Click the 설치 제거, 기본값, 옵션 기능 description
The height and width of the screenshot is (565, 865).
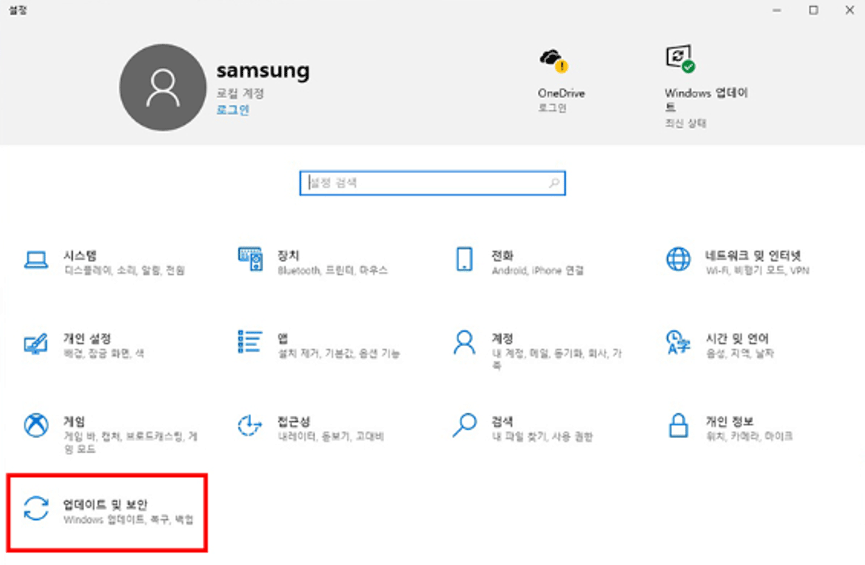[x=339, y=353]
